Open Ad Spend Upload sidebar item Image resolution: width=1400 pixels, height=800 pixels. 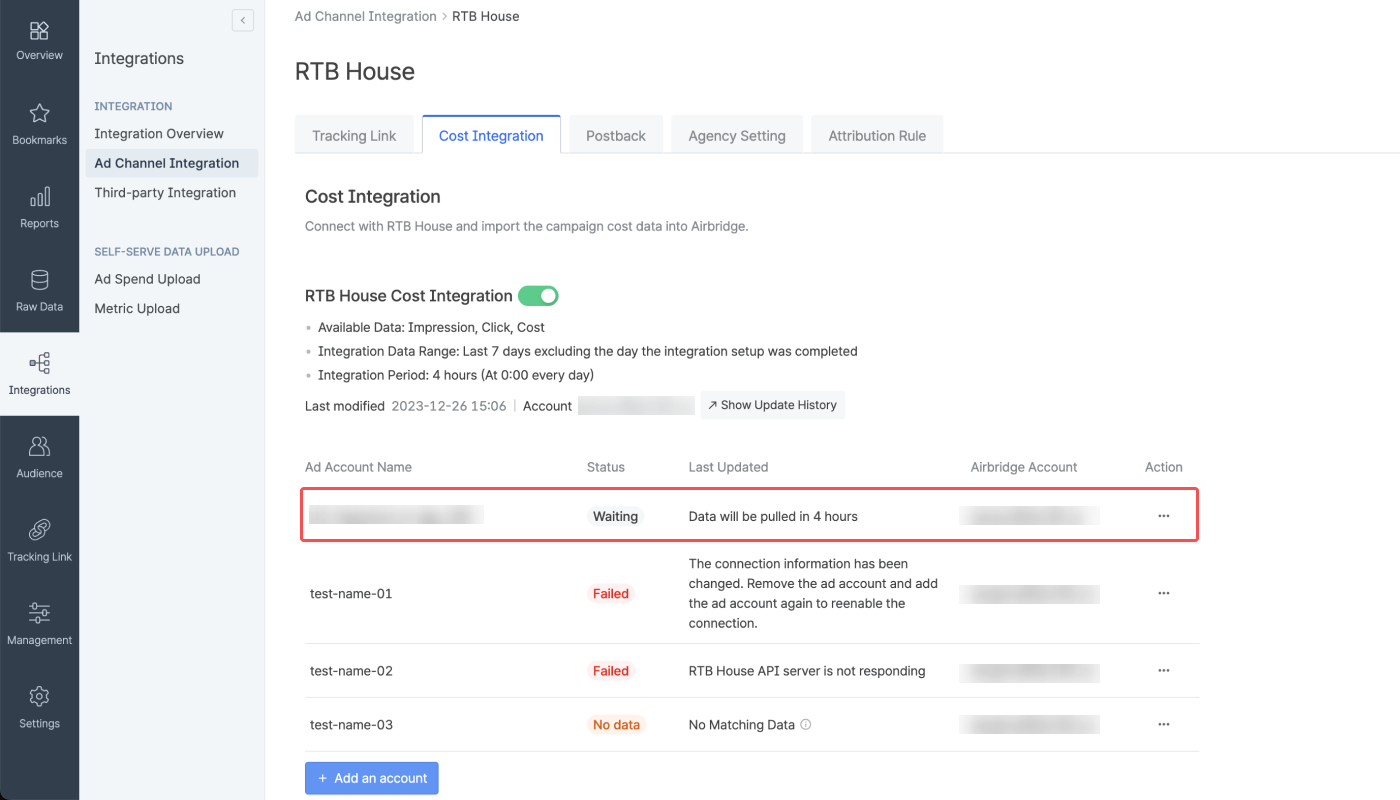point(147,279)
